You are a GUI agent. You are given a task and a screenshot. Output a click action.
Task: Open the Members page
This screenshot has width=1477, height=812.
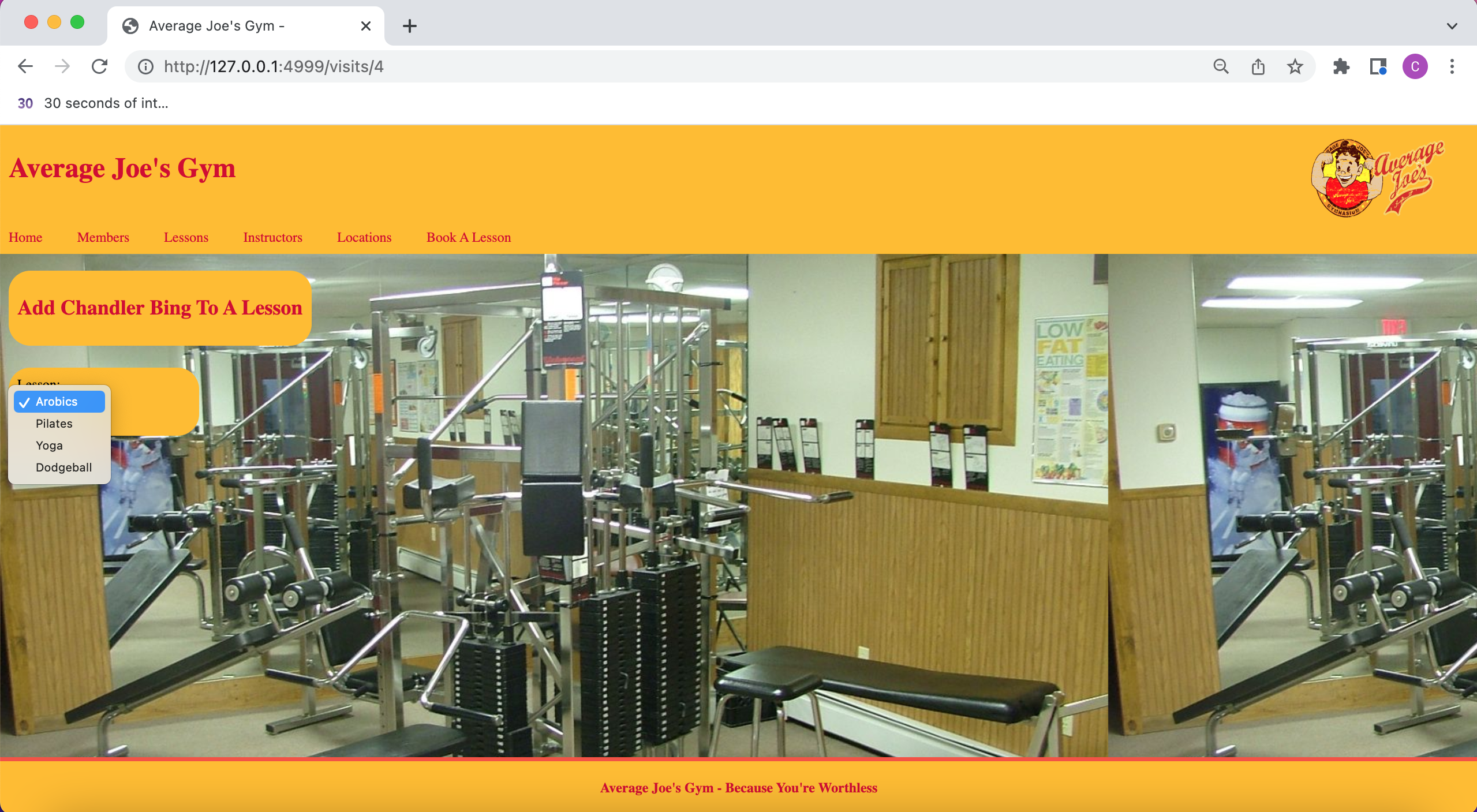[103, 237]
